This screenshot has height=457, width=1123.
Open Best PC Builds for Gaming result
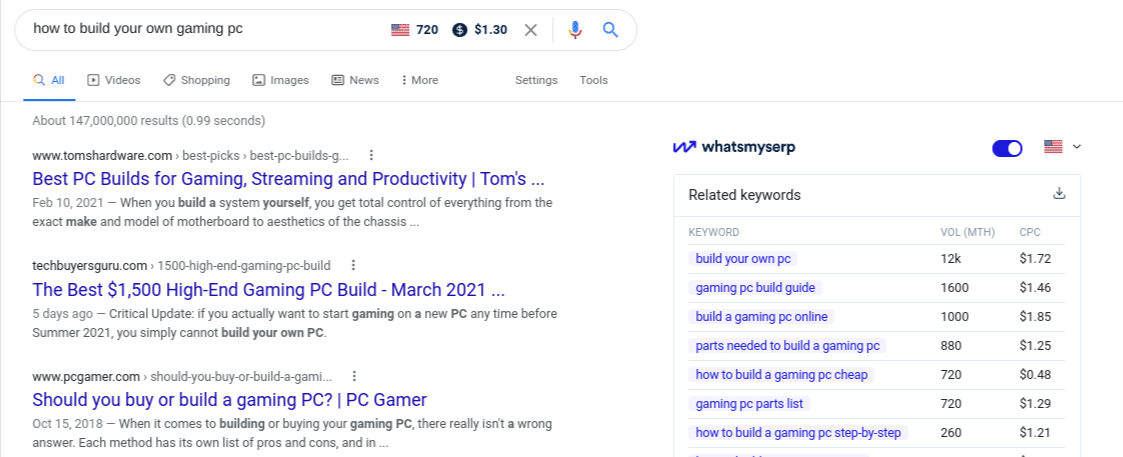click(x=289, y=178)
